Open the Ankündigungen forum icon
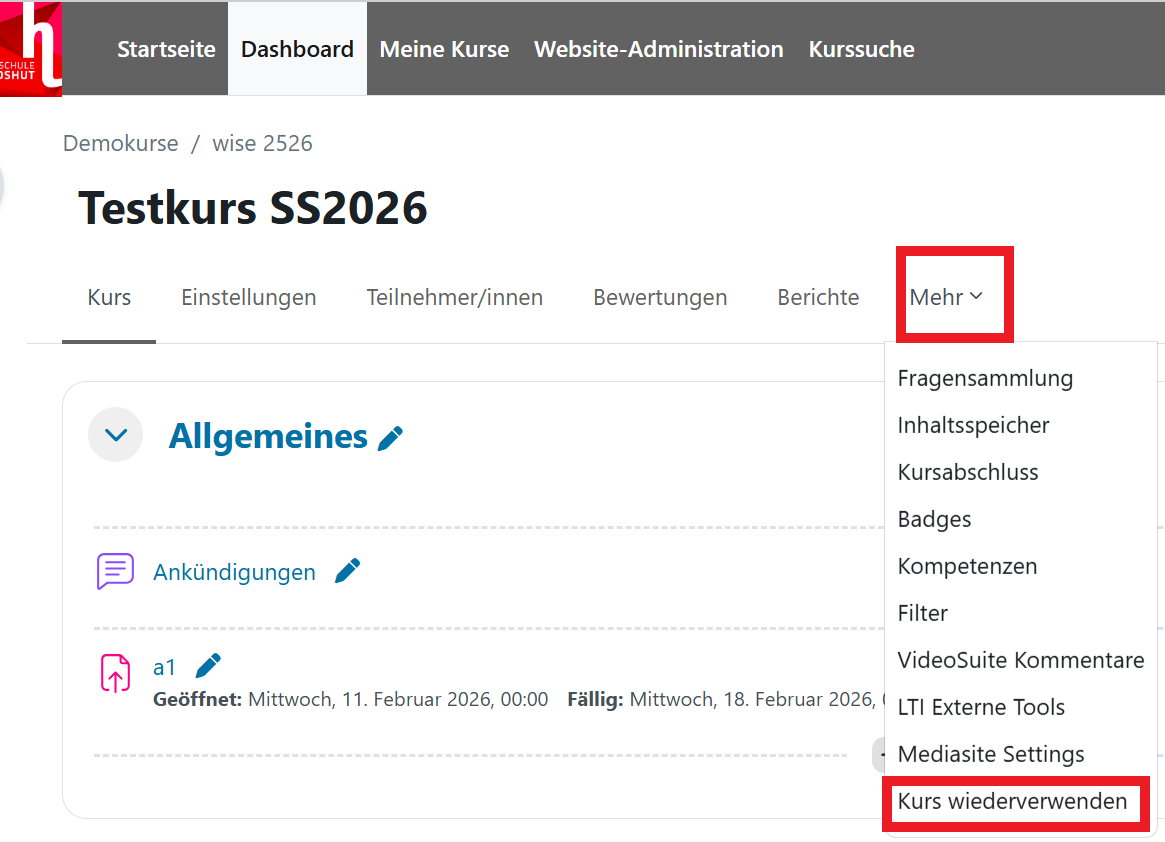The image size is (1165, 842). tap(115, 571)
